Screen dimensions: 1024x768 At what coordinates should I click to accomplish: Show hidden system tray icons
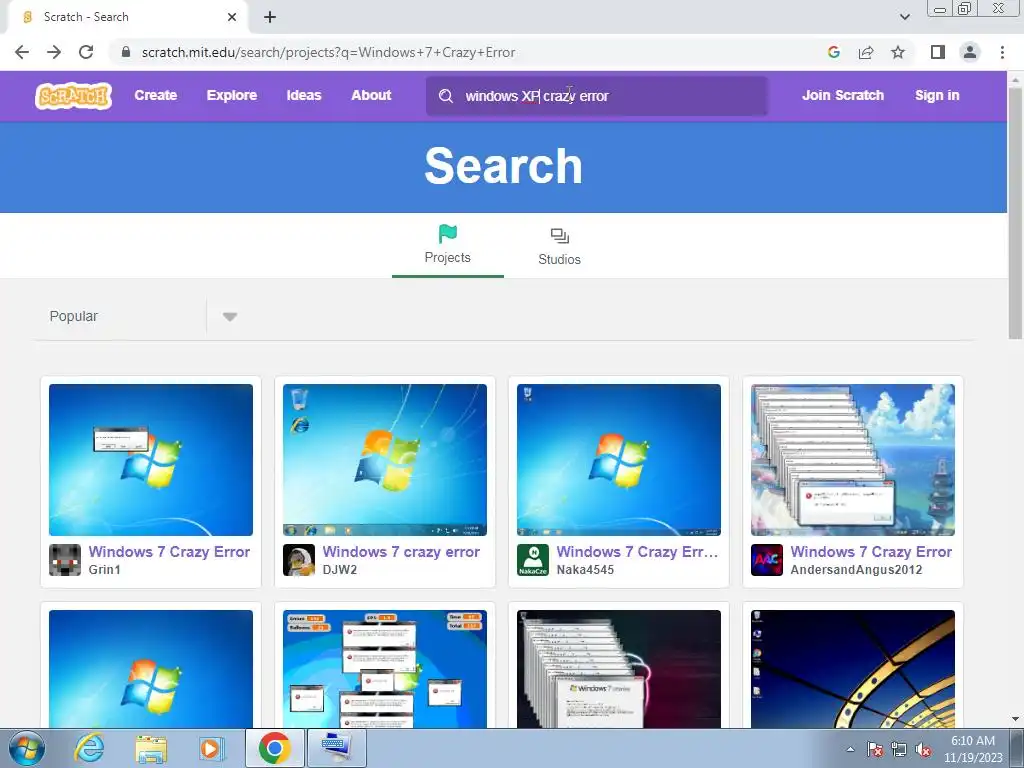tap(850, 749)
